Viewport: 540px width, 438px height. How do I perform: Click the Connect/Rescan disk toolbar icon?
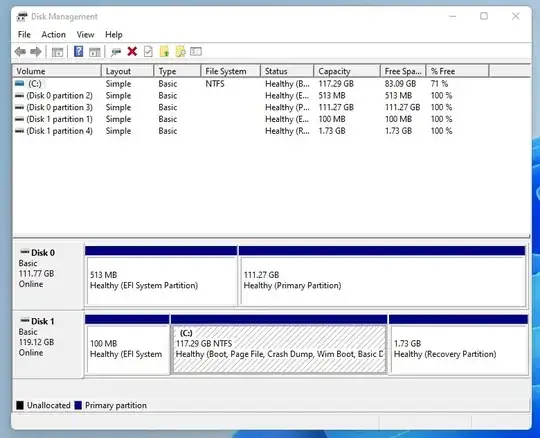(116, 52)
